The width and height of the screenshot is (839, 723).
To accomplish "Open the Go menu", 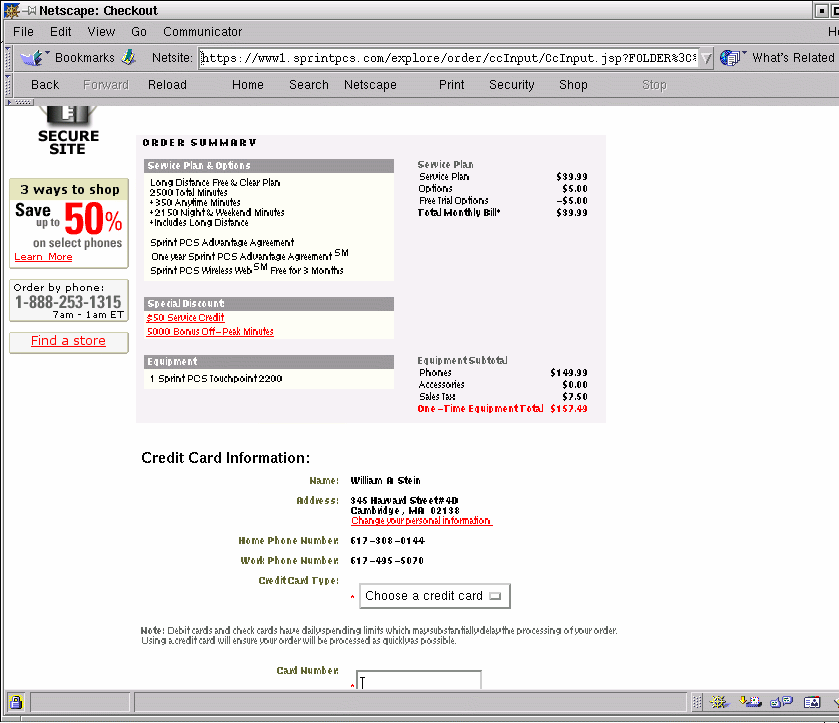I will [x=139, y=32].
